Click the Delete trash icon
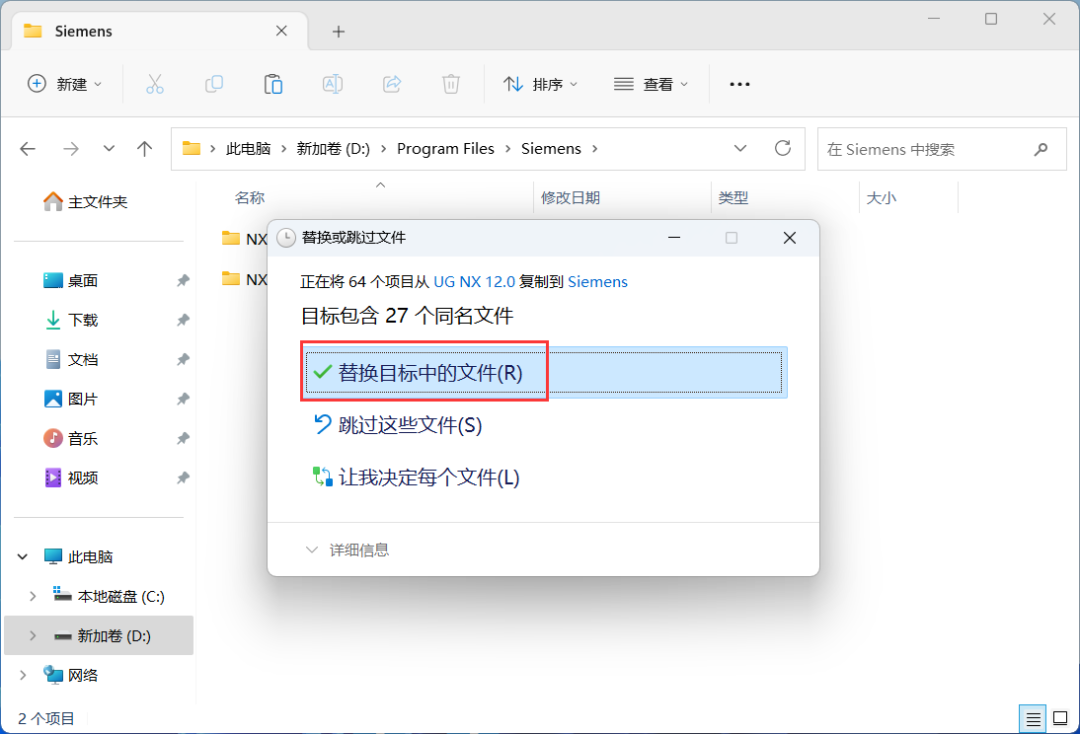The height and width of the screenshot is (734, 1080). [x=450, y=84]
